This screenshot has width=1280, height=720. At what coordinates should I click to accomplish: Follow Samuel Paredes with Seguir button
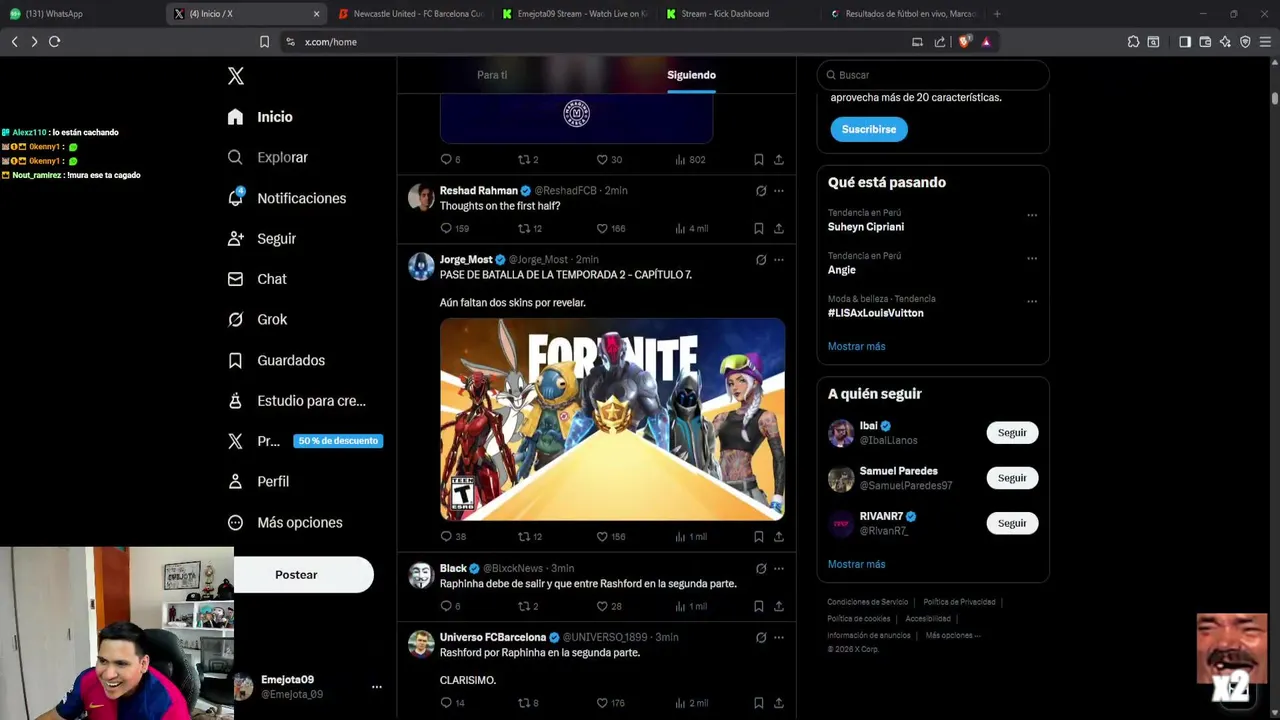click(1012, 478)
